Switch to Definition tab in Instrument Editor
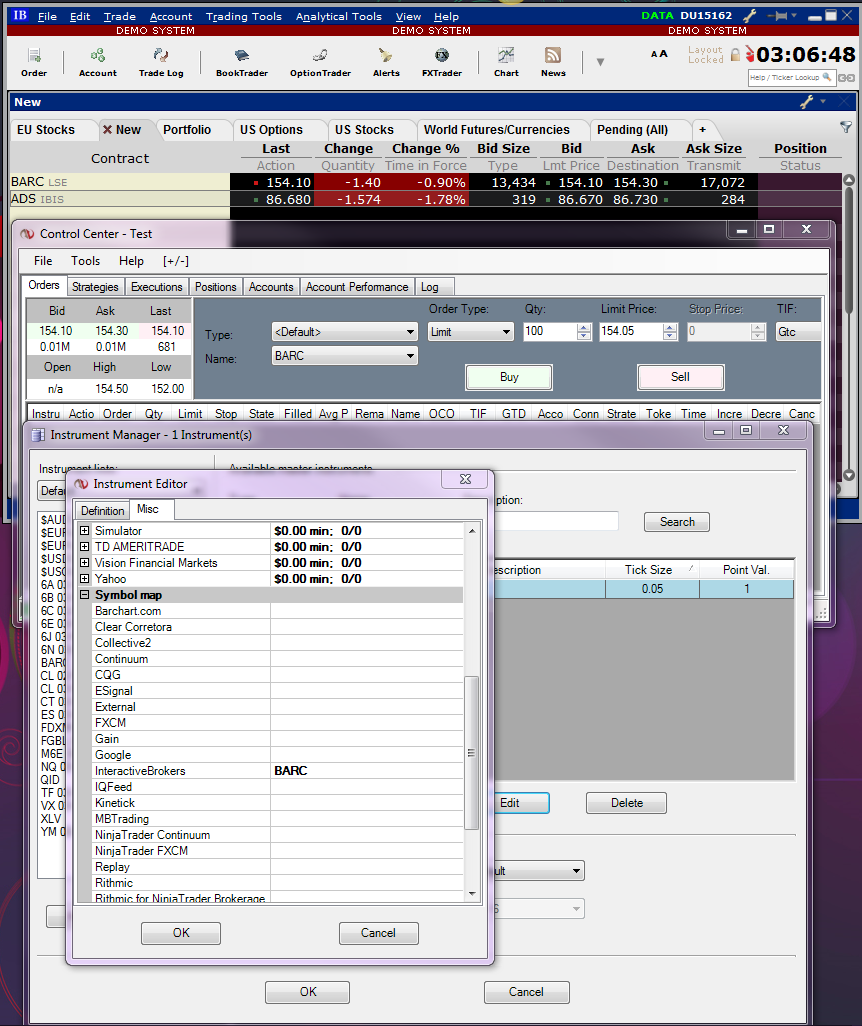The height and width of the screenshot is (1026, 862). point(102,510)
